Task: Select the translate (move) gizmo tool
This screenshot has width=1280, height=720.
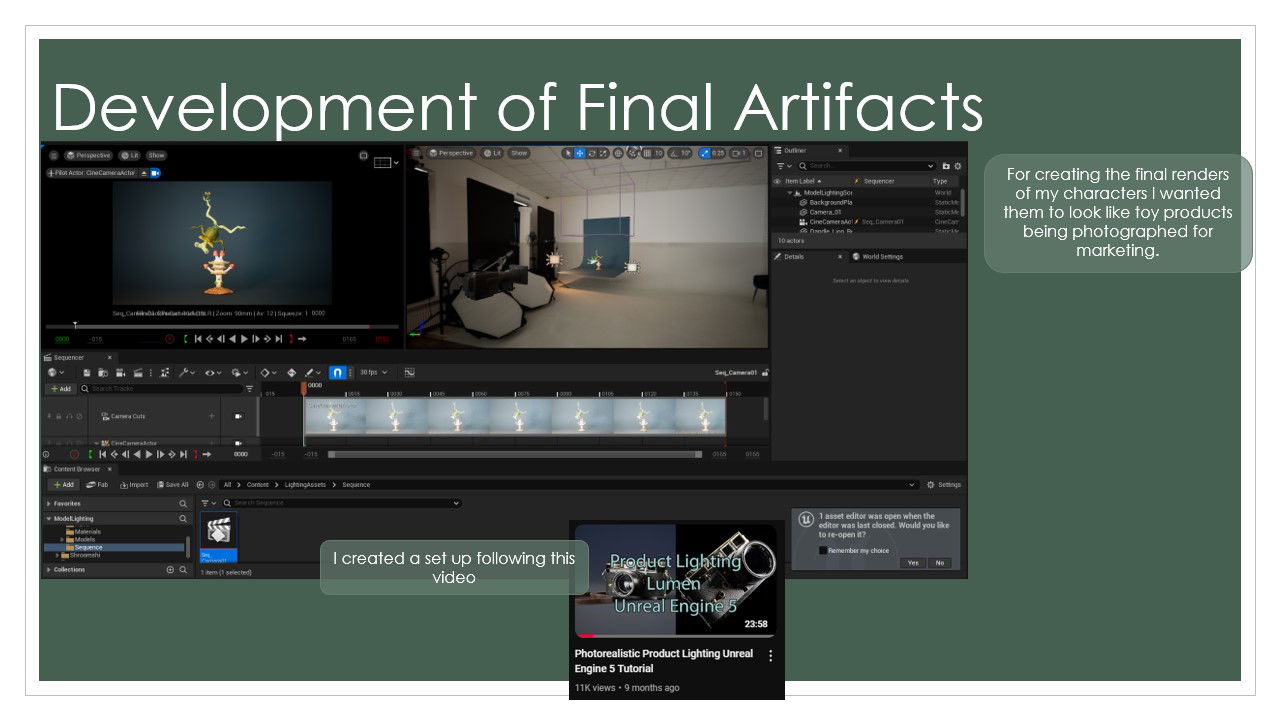Action: click(x=580, y=153)
